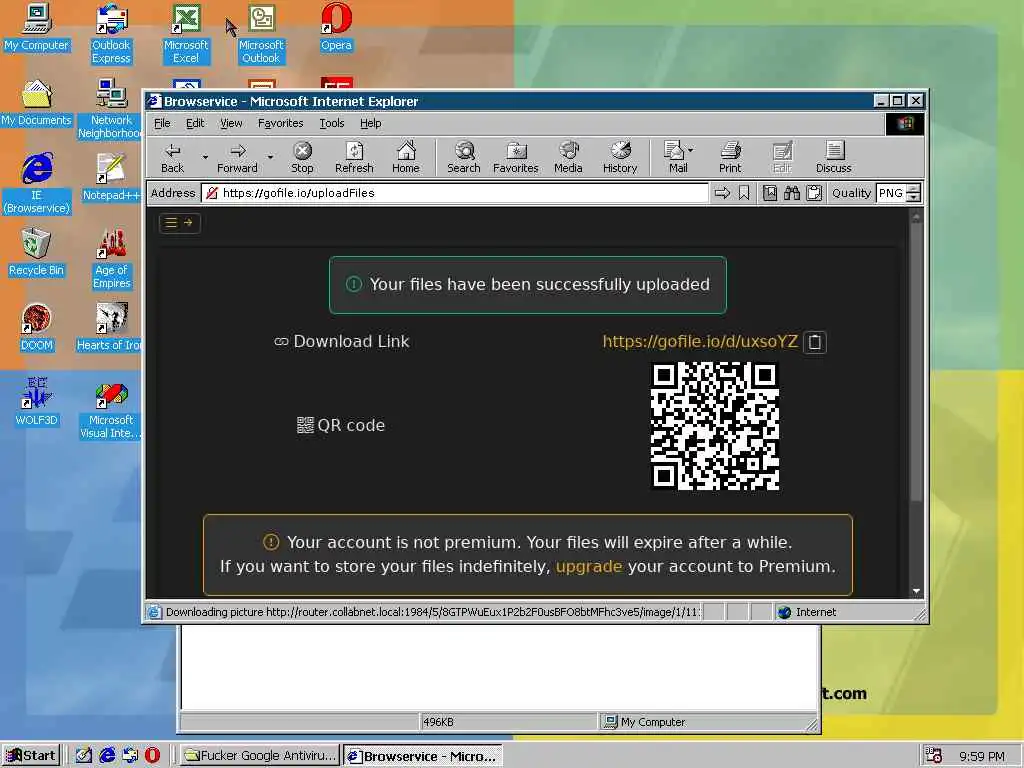Viewport: 1024px width, 768px height.
Task: Open the Tools menu
Action: [332, 123]
